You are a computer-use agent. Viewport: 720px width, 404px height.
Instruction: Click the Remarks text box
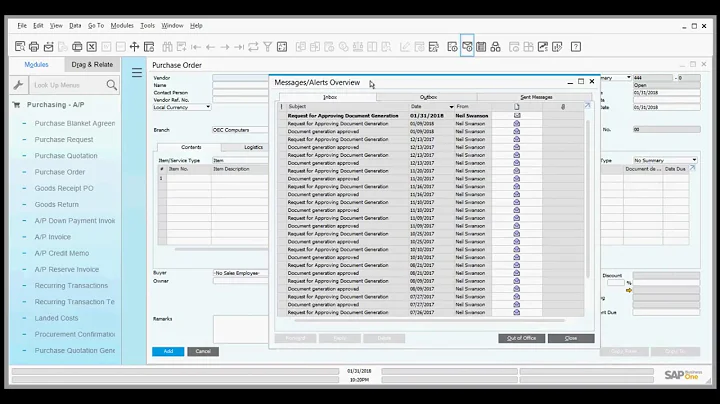[x=241, y=329]
